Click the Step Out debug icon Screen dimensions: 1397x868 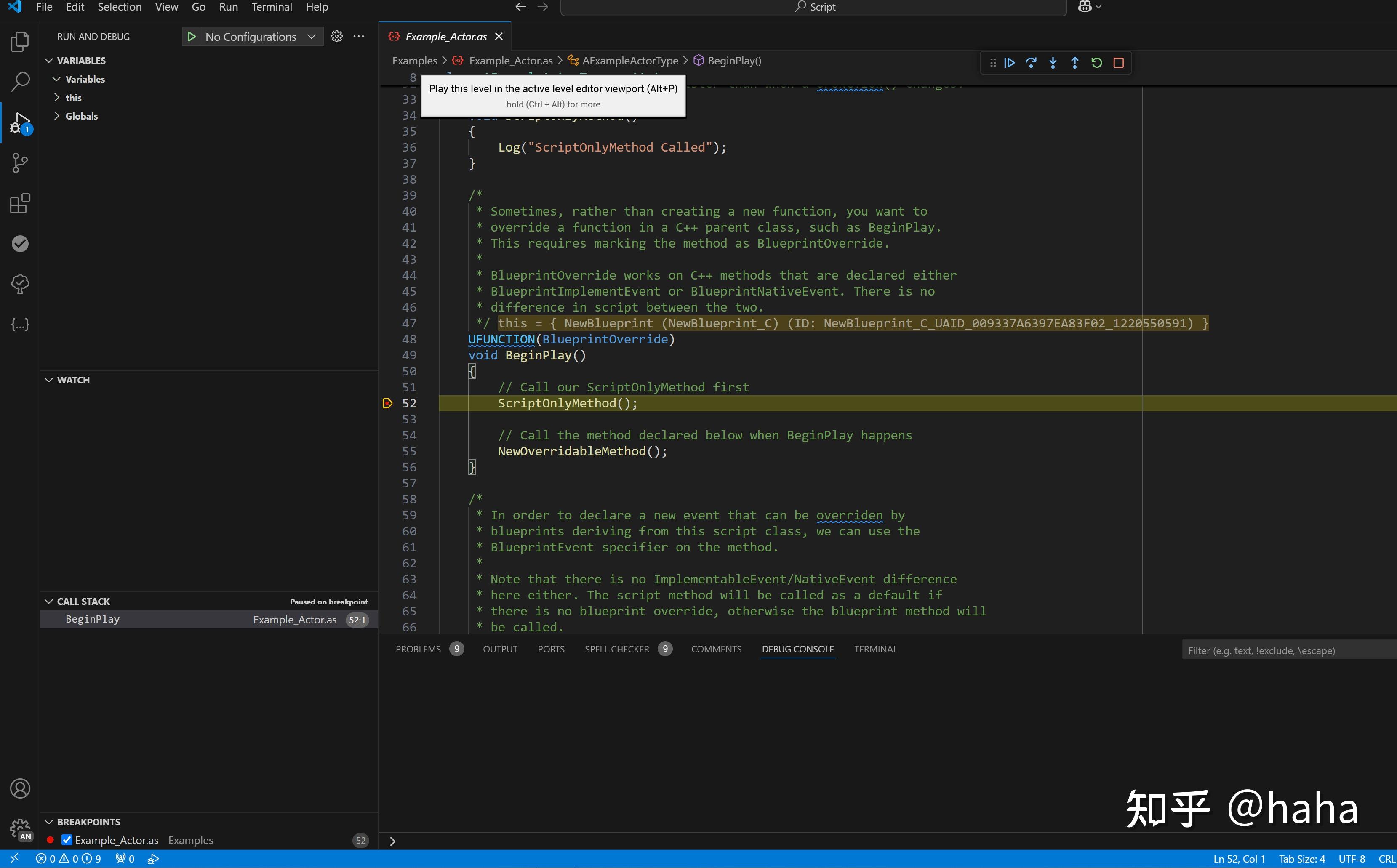click(1074, 63)
